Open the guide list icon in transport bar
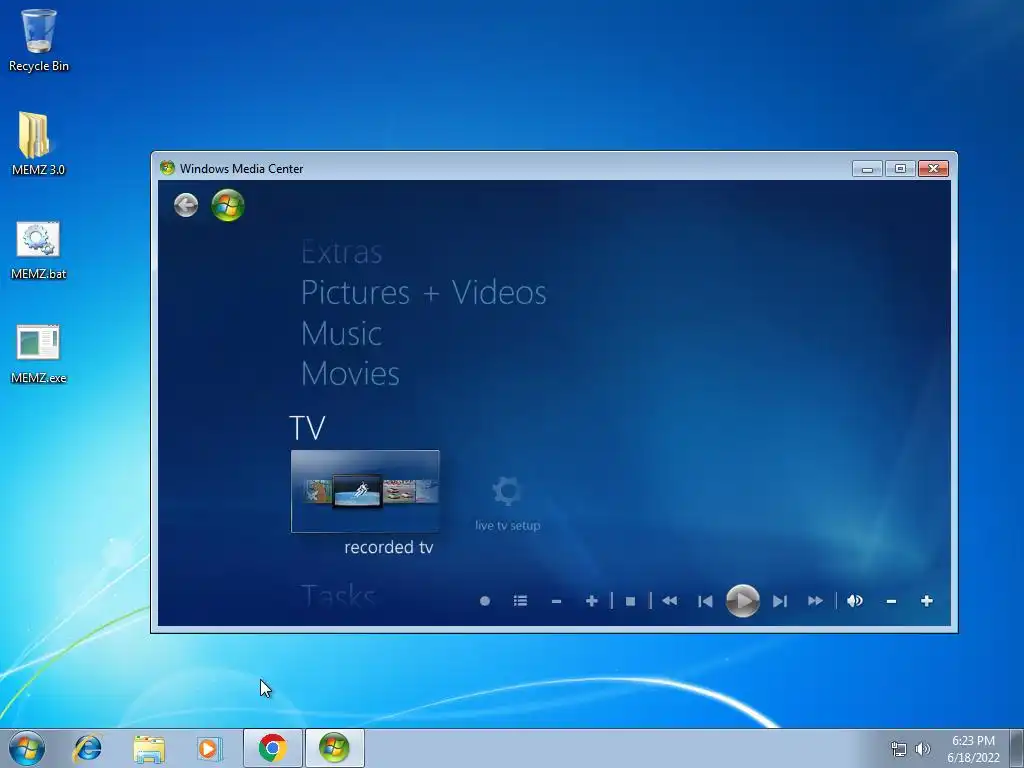 pos(520,601)
